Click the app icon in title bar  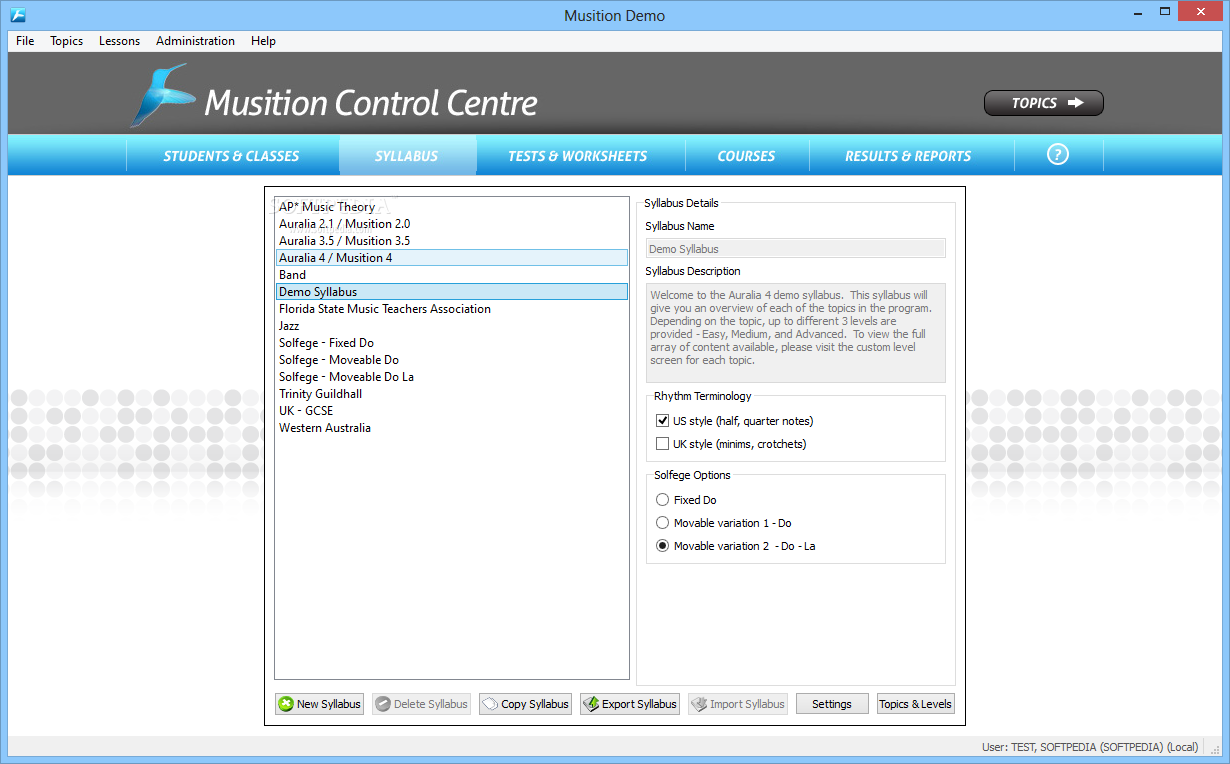[x=17, y=15]
